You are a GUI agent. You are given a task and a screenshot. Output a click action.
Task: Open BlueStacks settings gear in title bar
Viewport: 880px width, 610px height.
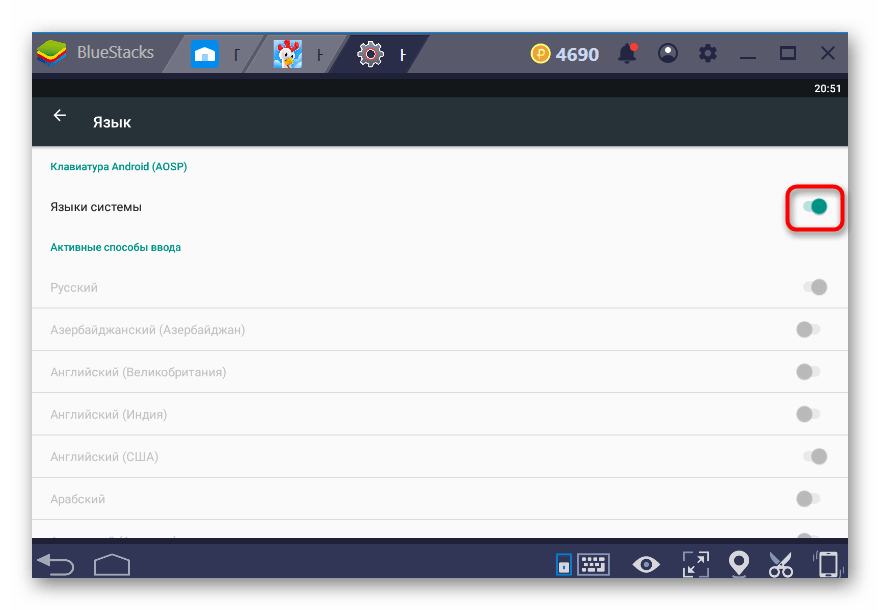[x=708, y=53]
